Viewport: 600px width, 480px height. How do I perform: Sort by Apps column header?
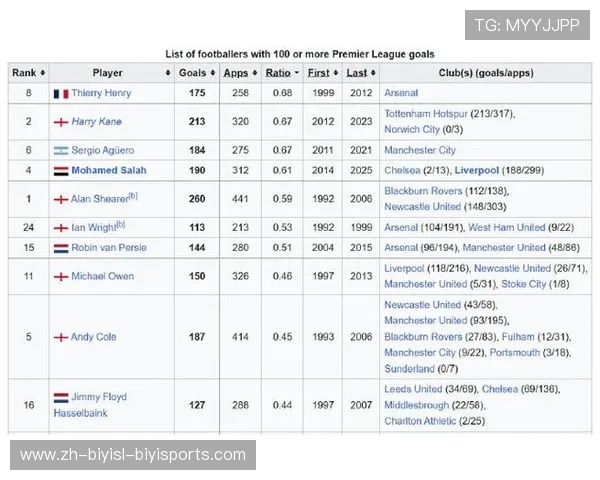(x=239, y=73)
